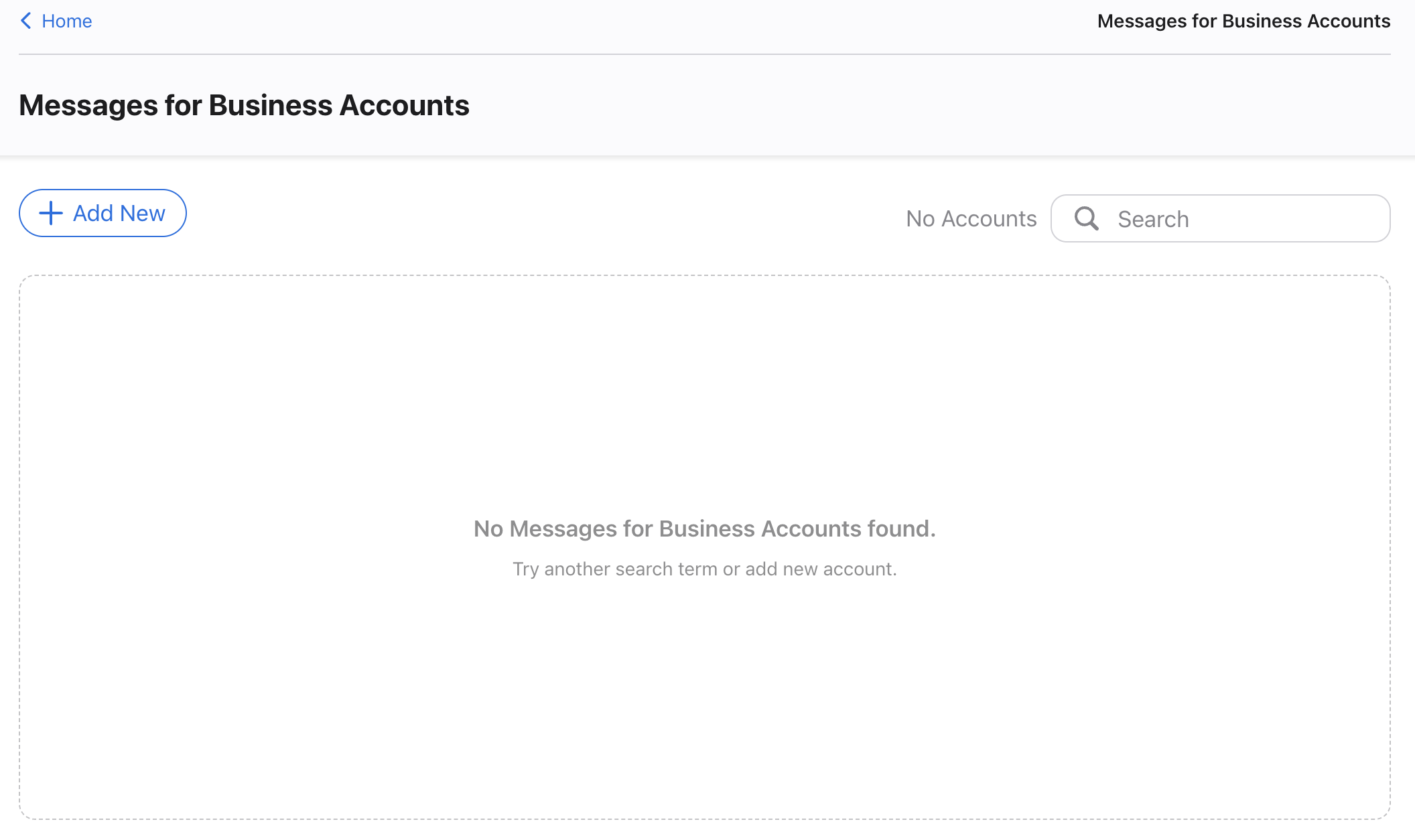This screenshot has height=840, width=1415.
Task: Click the back chevron beside Home
Action: (x=26, y=21)
